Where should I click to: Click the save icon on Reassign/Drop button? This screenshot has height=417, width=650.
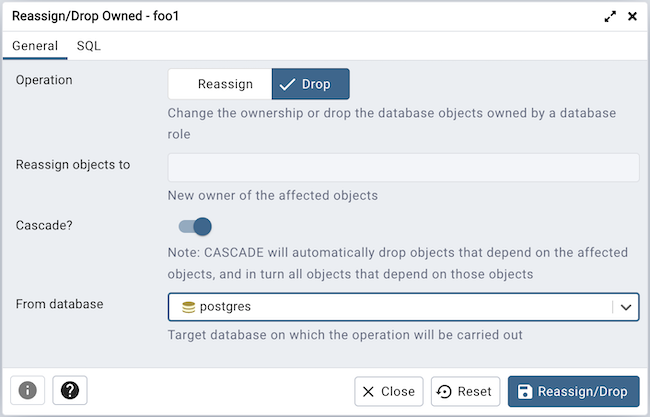525,392
